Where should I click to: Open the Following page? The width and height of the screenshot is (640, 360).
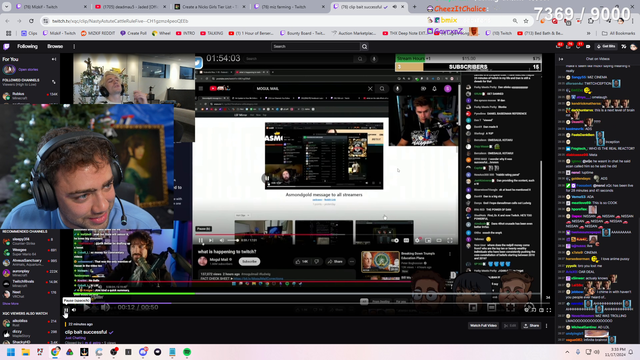27,47
